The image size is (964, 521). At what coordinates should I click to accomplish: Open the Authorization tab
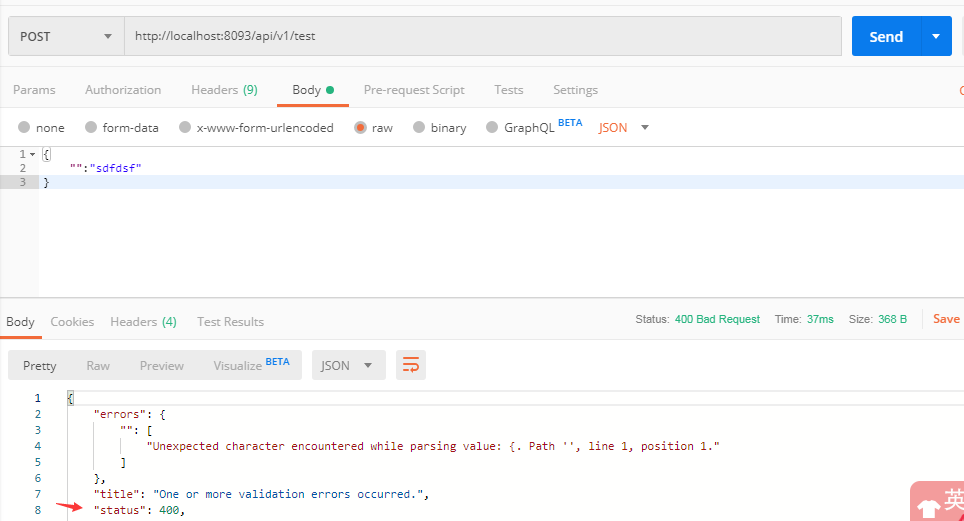[123, 90]
